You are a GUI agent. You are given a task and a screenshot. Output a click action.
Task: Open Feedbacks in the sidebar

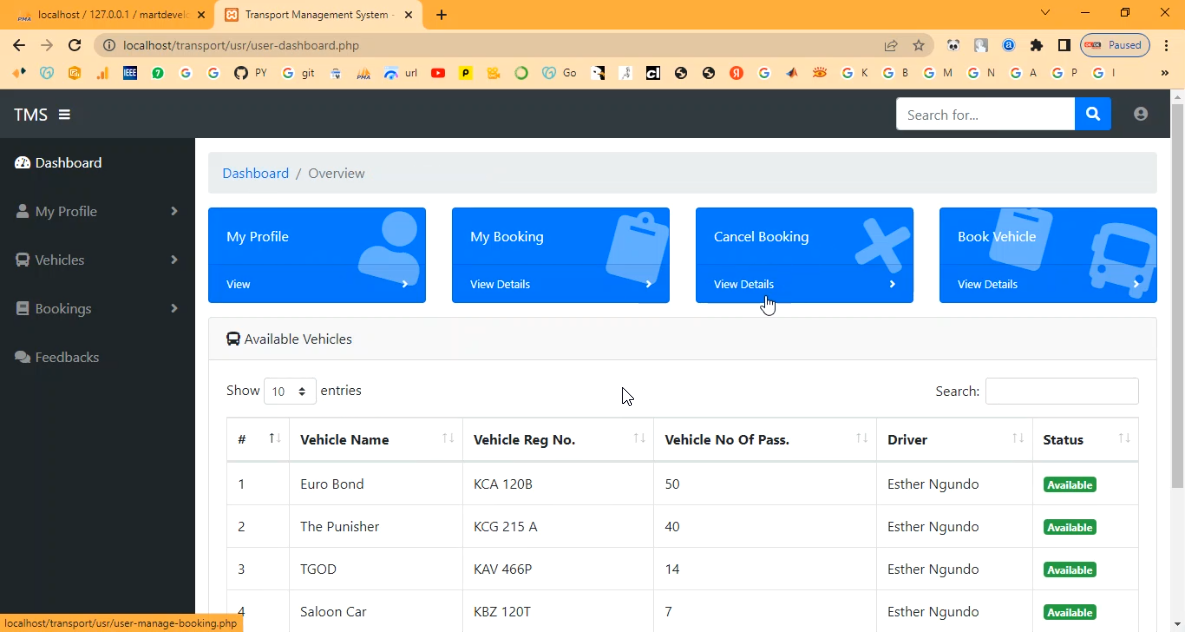tap(66, 357)
